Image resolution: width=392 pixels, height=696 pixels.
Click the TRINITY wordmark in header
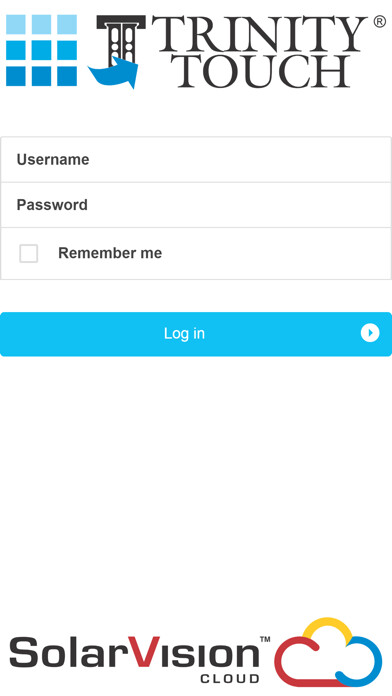[260, 34]
